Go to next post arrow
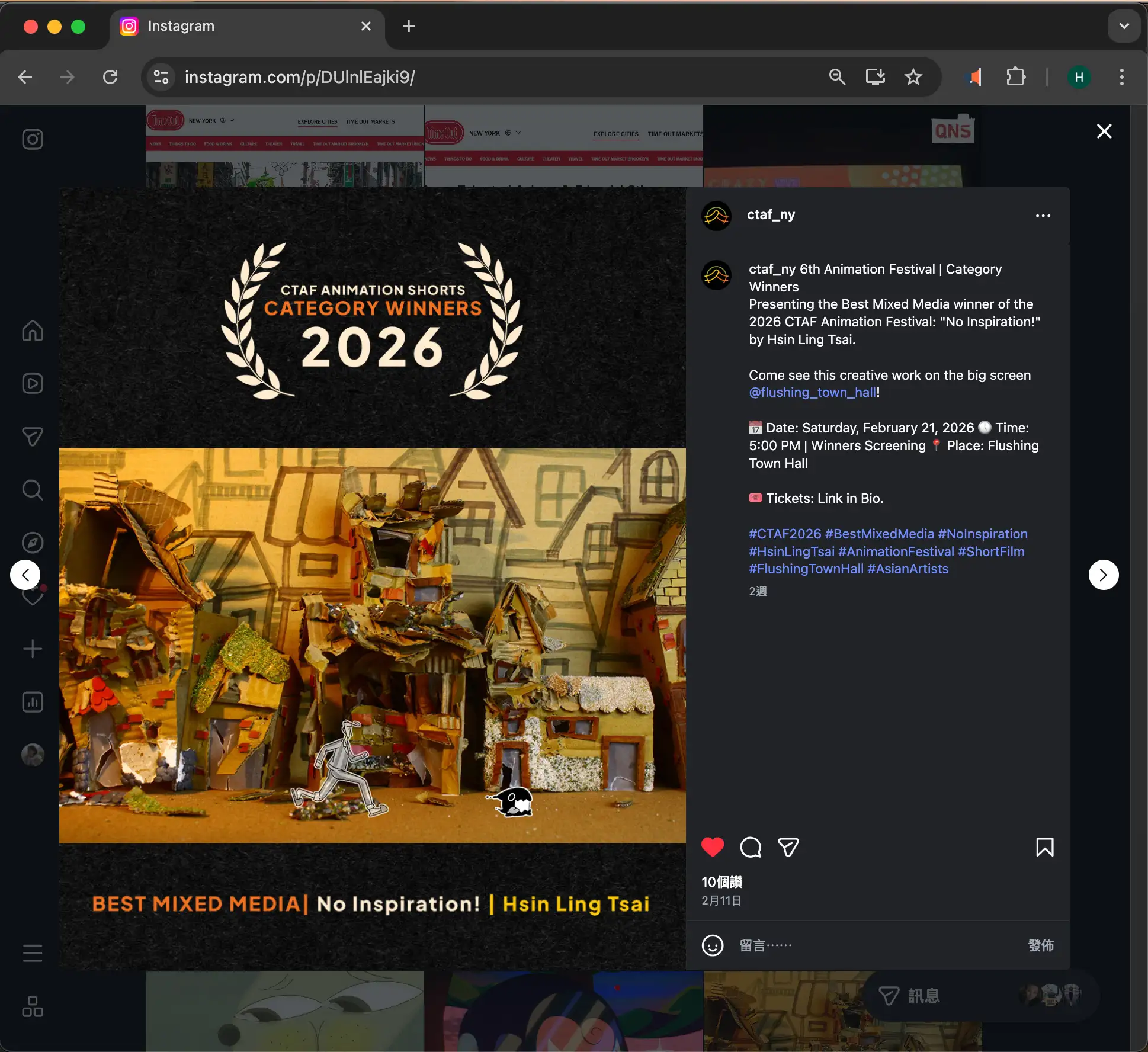Image resolution: width=1148 pixels, height=1052 pixels. 1103,575
